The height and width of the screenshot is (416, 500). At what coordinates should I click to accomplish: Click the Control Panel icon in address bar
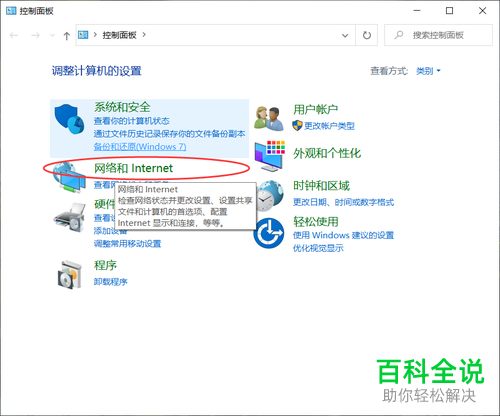(83, 35)
